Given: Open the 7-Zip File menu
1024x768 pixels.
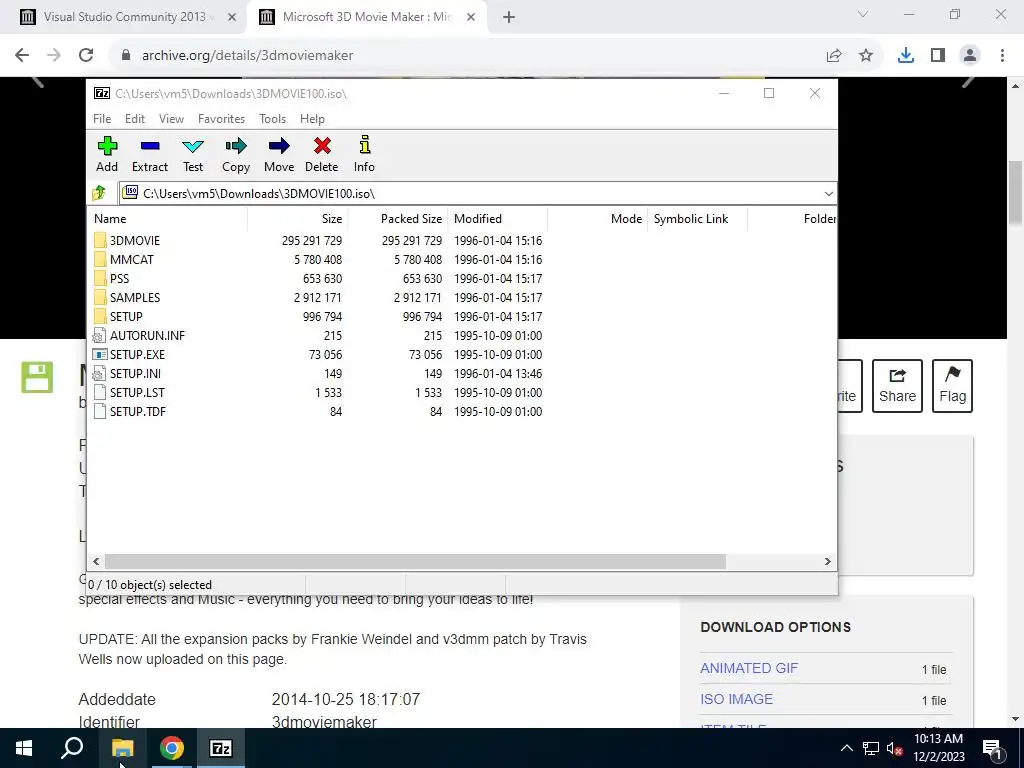Looking at the screenshot, I should click(x=102, y=119).
